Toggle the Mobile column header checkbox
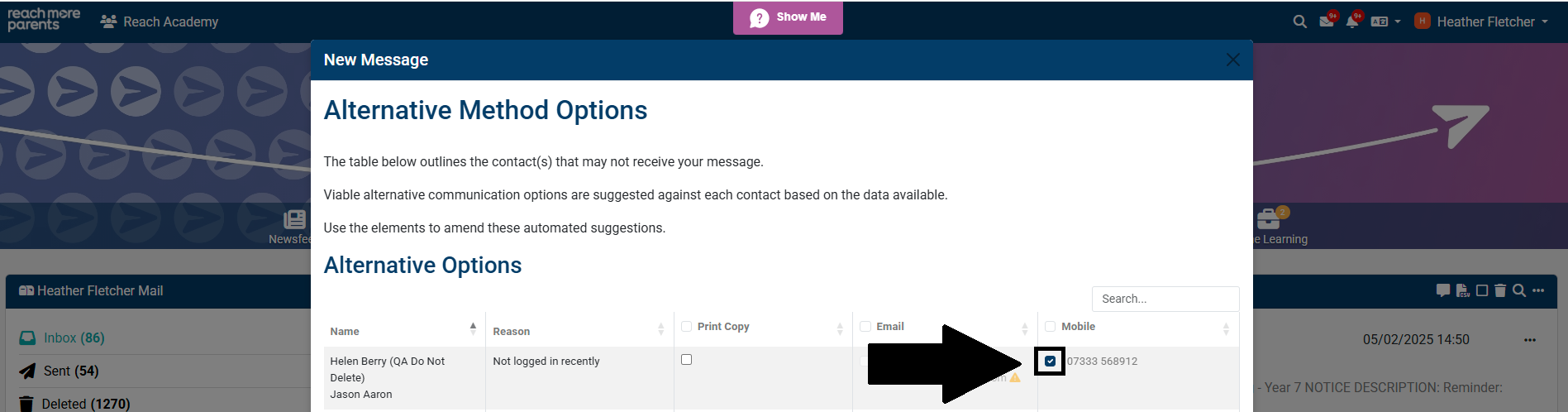 [1050, 327]
